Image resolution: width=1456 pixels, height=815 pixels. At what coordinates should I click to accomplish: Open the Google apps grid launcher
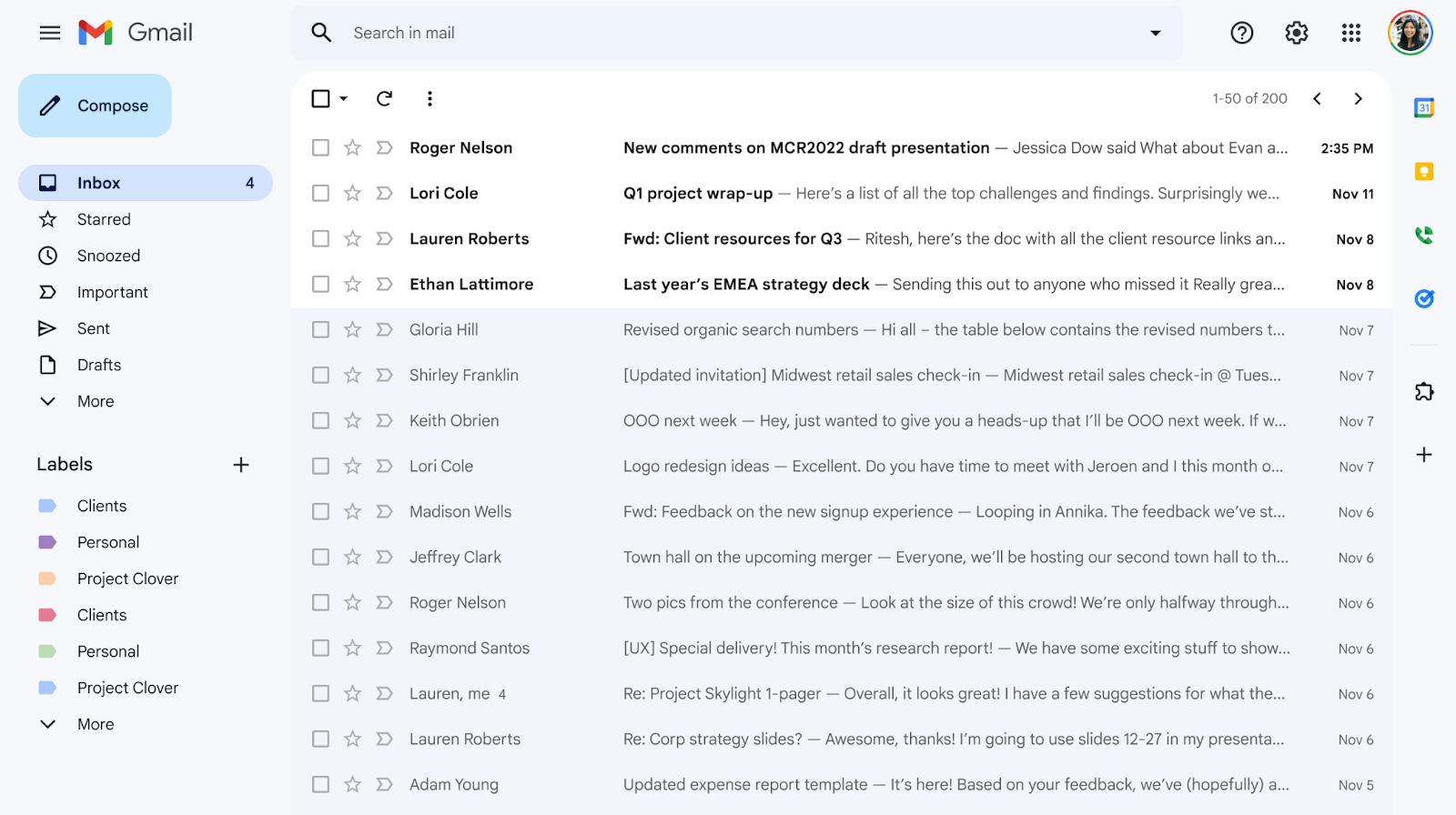[1350, 33]
